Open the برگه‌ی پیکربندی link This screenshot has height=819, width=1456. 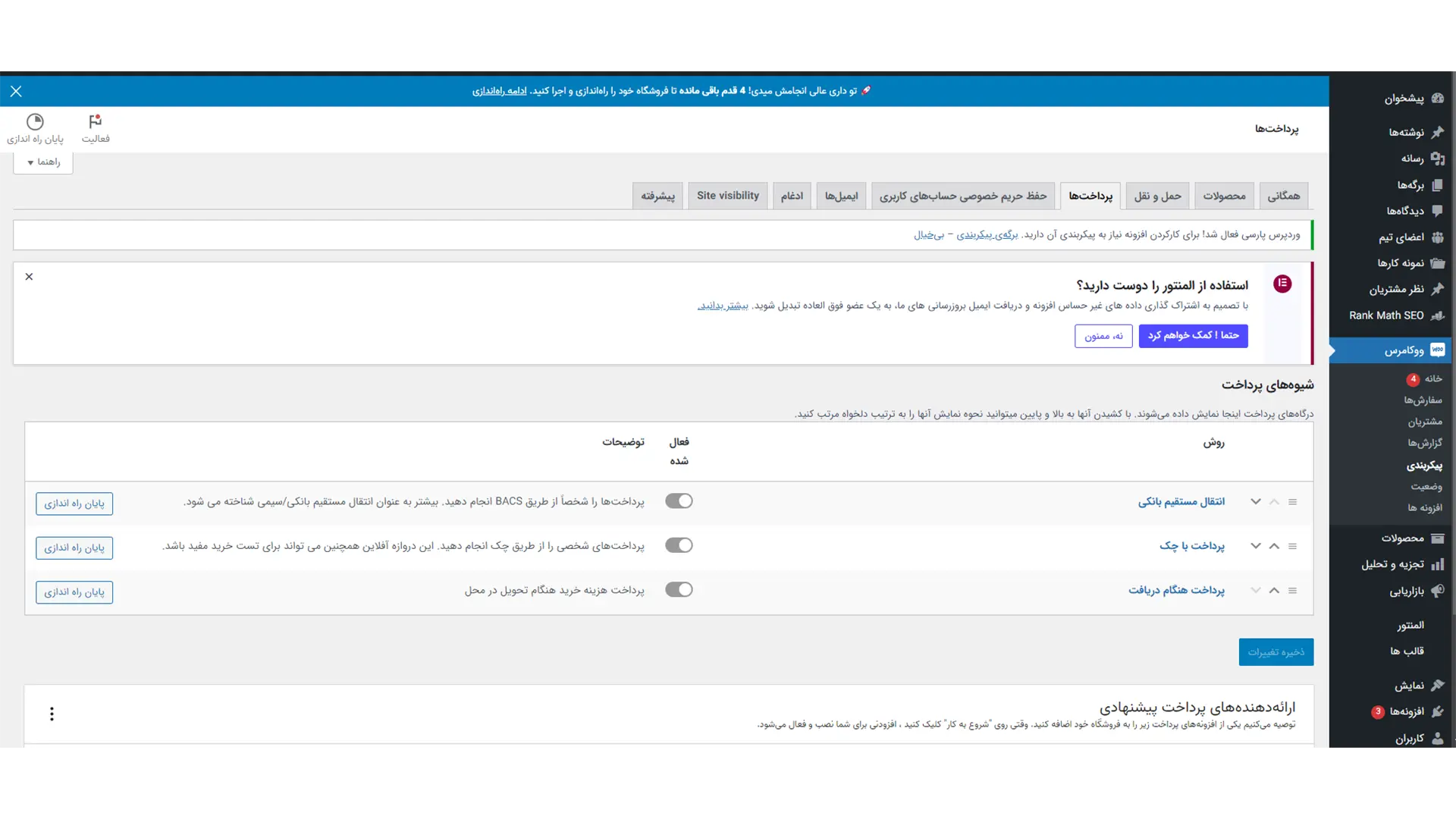tap(987, 235)
